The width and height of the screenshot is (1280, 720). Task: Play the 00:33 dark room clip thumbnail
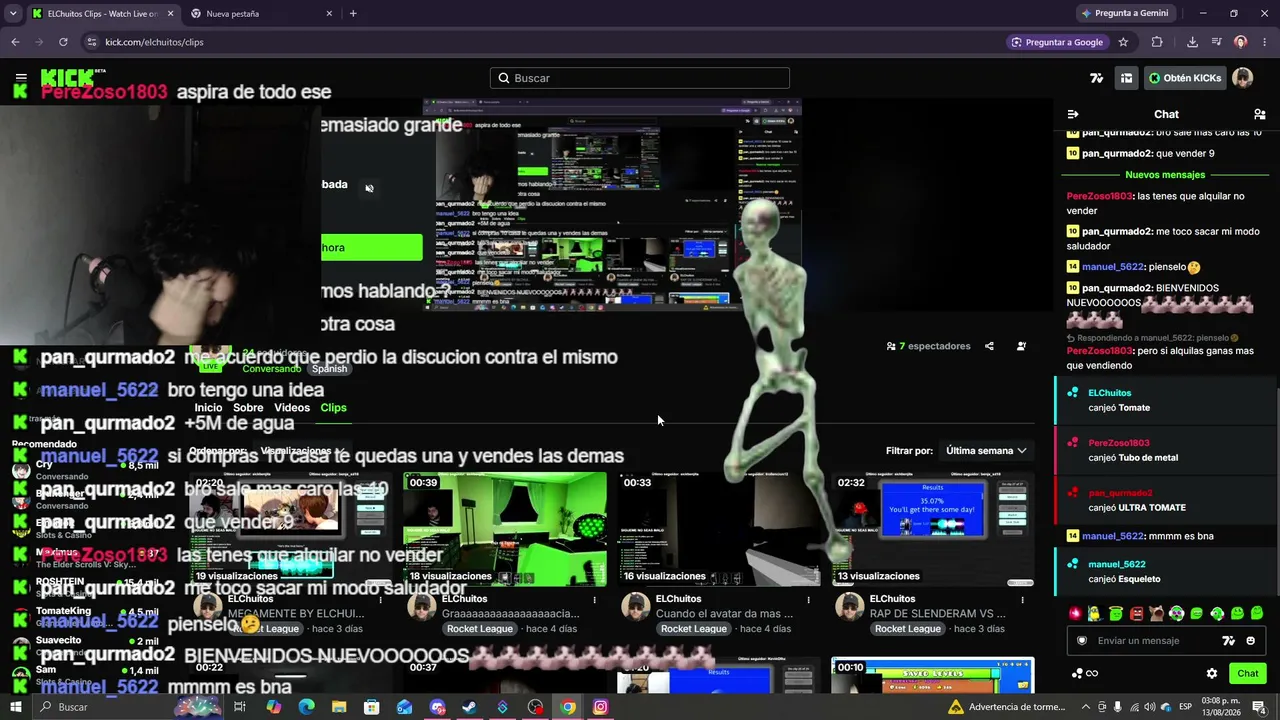[719, 529]
